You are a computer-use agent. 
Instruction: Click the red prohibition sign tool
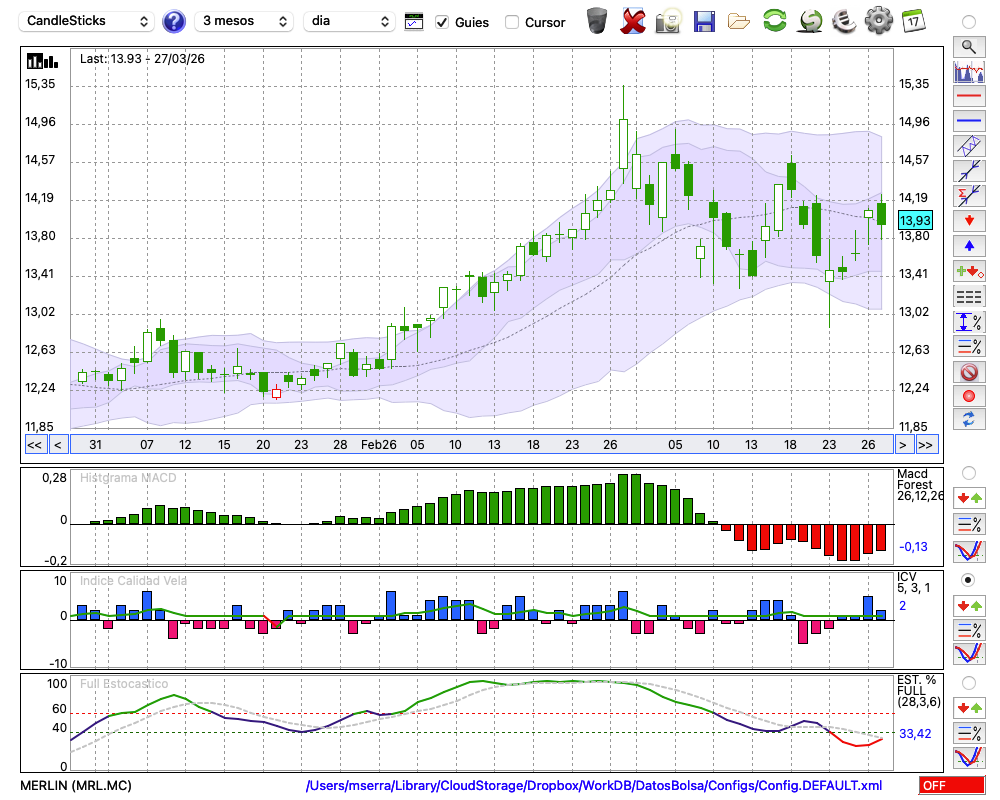click(968, 371)
